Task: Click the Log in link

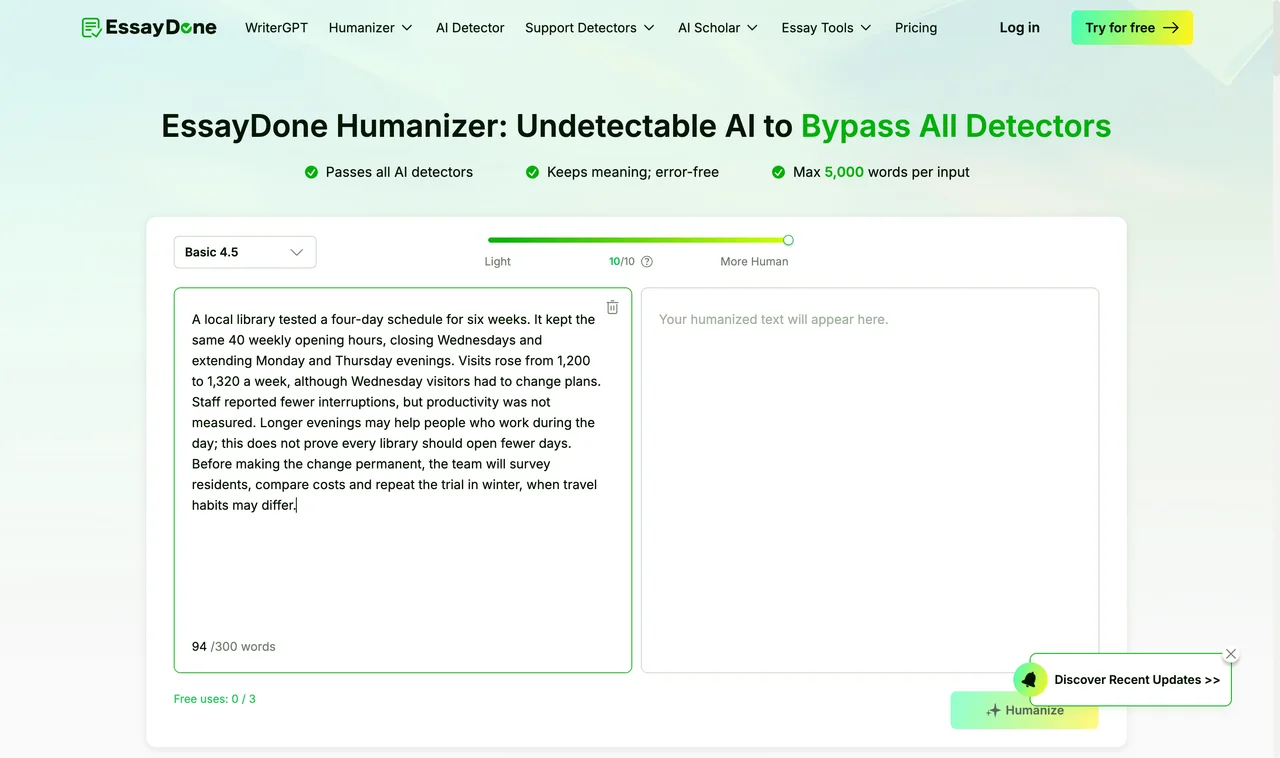Action: click(1019, 28)
